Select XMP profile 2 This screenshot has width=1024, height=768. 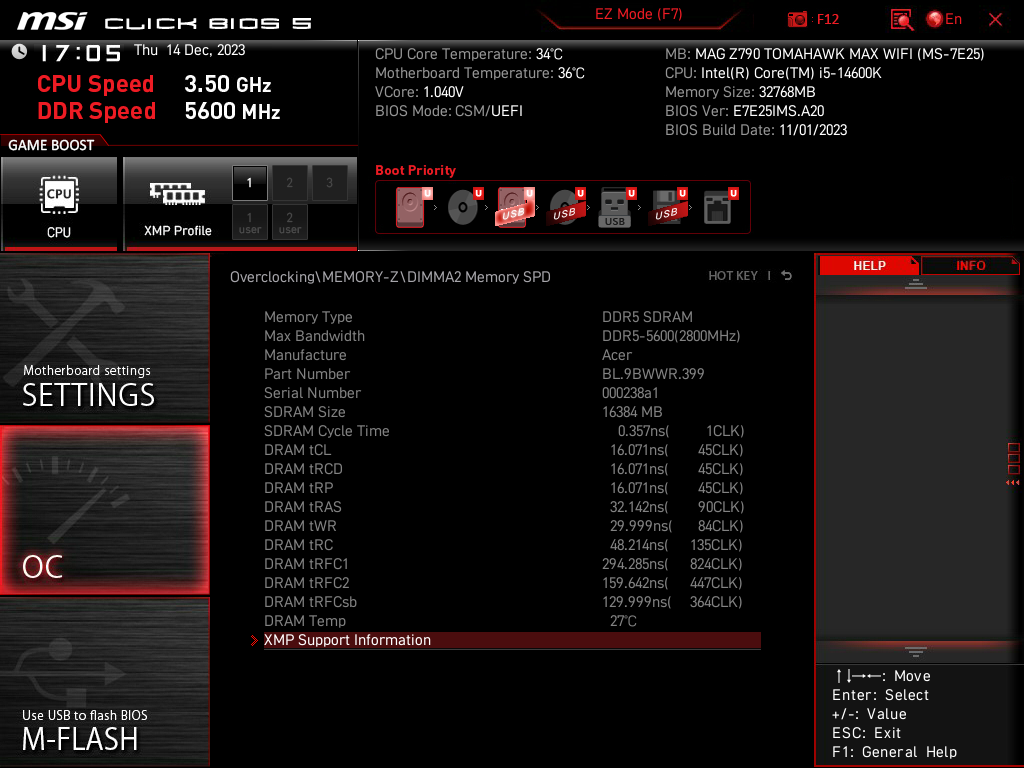289,183
